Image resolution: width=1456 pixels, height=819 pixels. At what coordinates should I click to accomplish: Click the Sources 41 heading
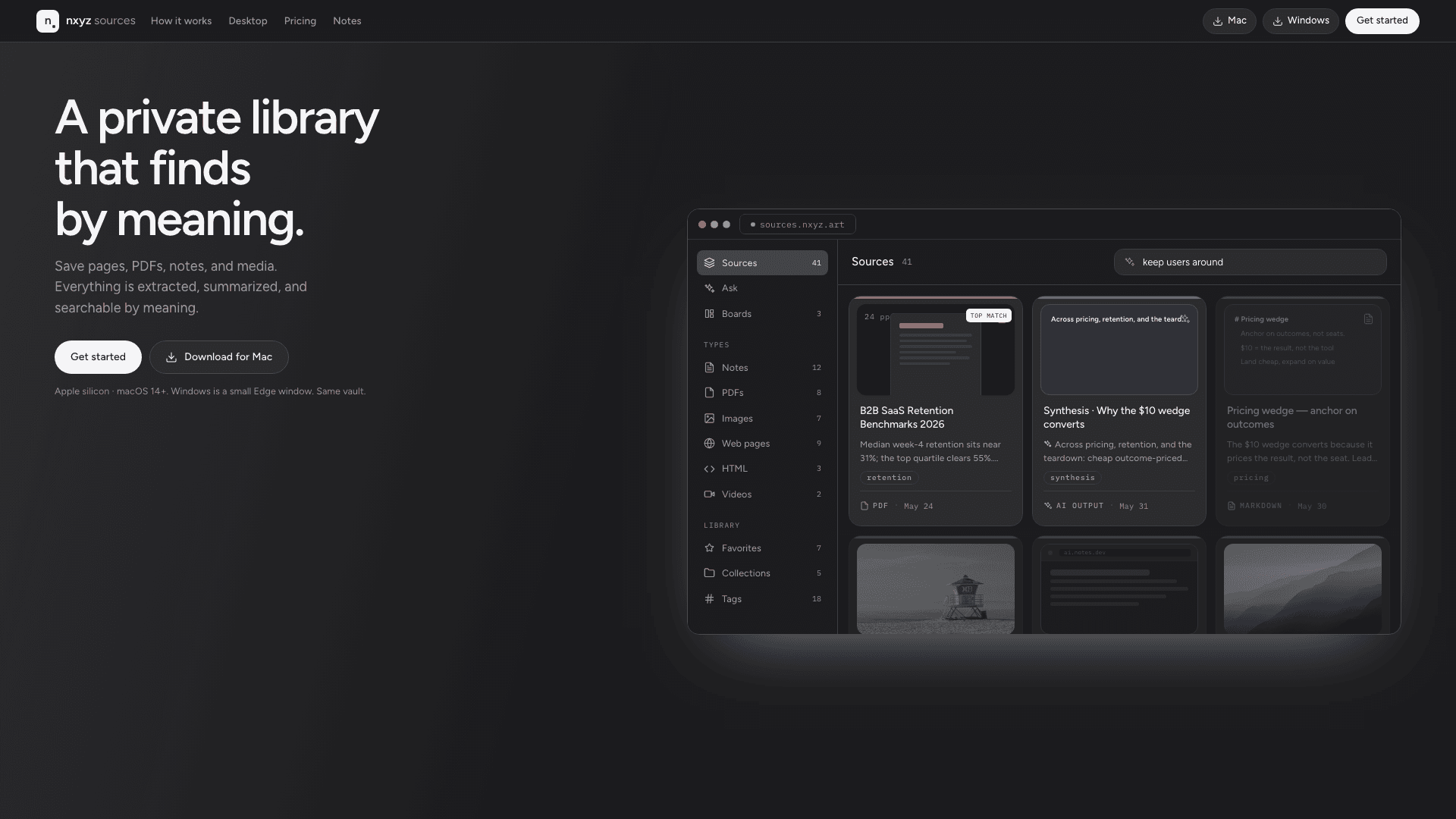[882, 262]
